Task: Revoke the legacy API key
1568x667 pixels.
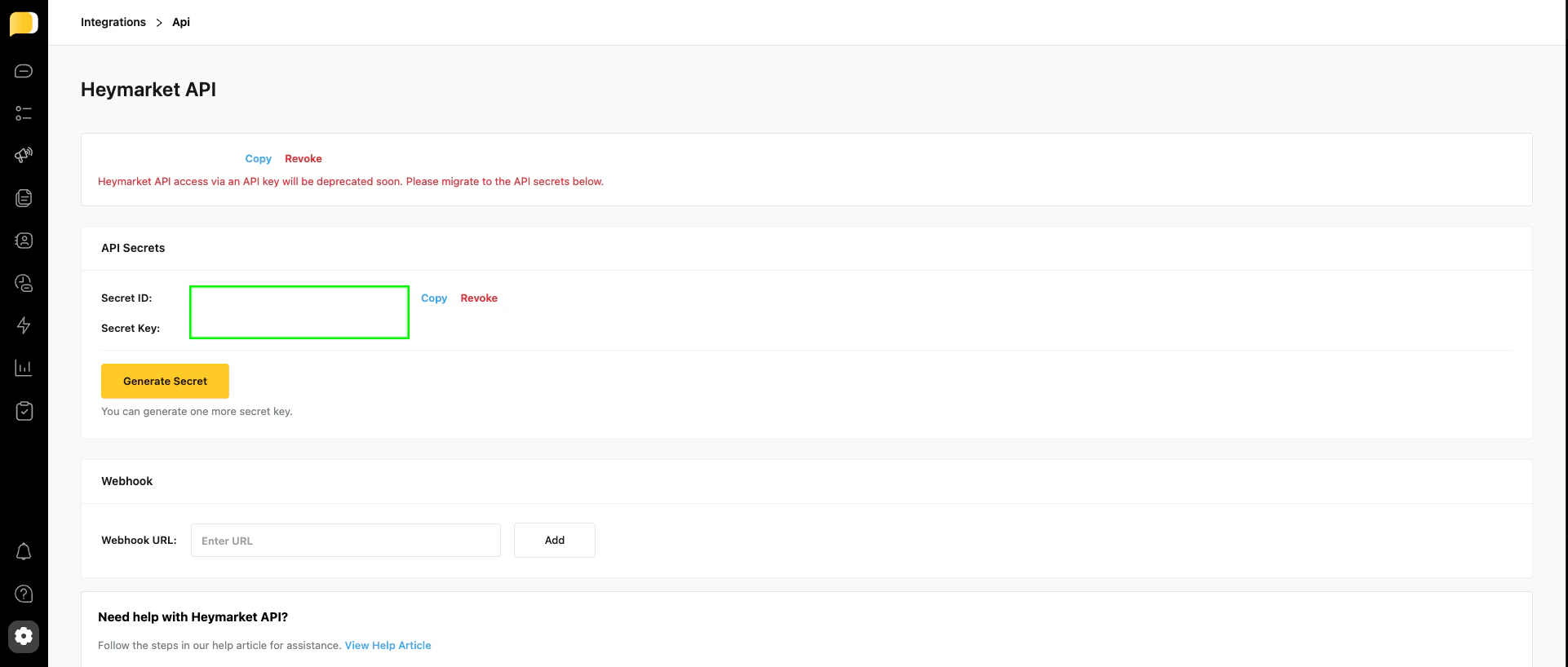Action: pyautogui.click(x=303, y=159)
